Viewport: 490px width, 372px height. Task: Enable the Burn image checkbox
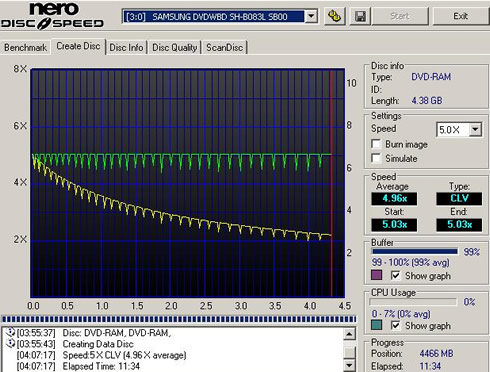(376, 144)
